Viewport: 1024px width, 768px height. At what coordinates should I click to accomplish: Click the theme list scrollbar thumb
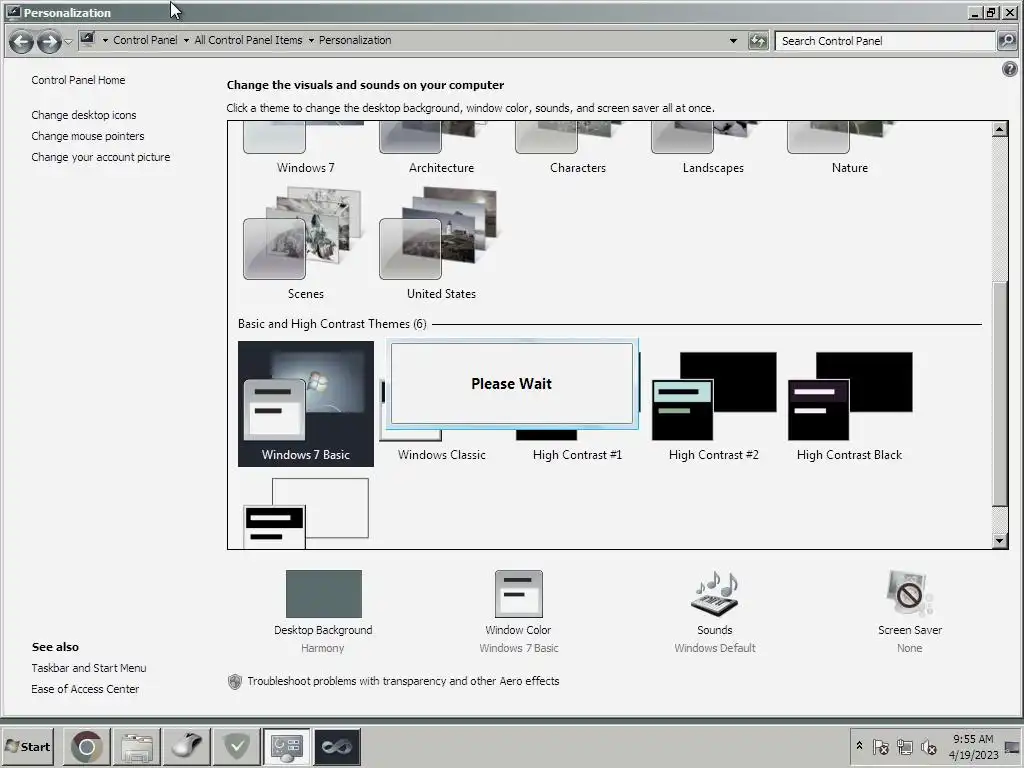(1000, 393)
